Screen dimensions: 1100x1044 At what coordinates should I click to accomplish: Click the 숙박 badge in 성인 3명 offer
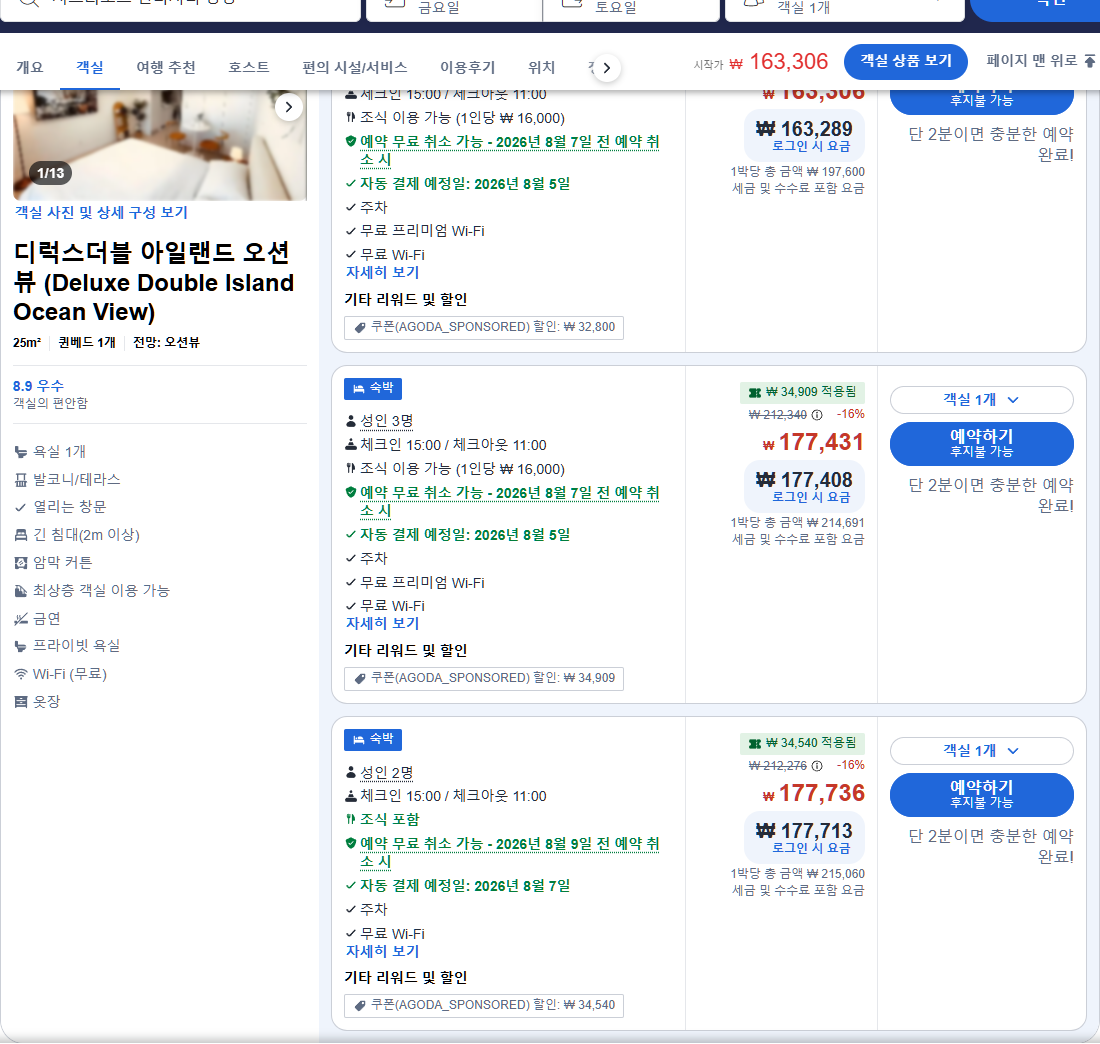[x=373, y=389]
